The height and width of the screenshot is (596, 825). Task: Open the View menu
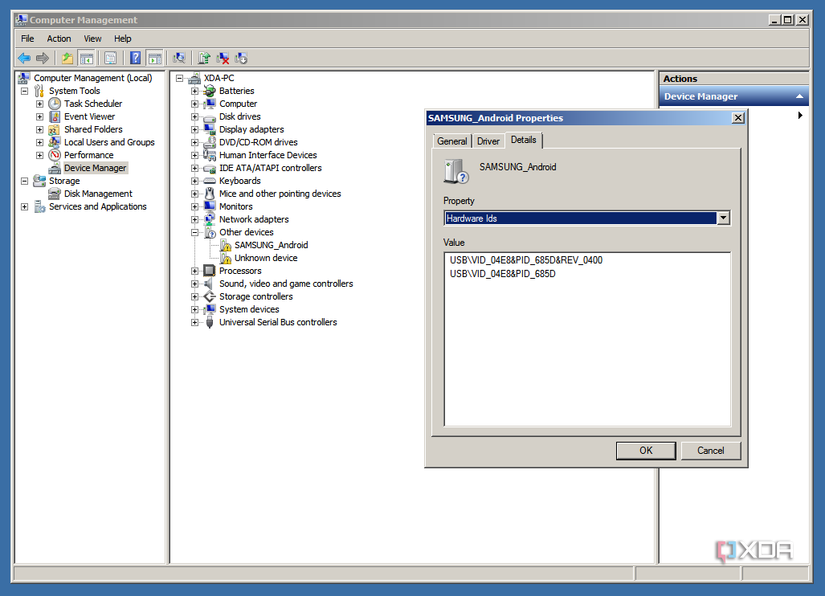93,38
